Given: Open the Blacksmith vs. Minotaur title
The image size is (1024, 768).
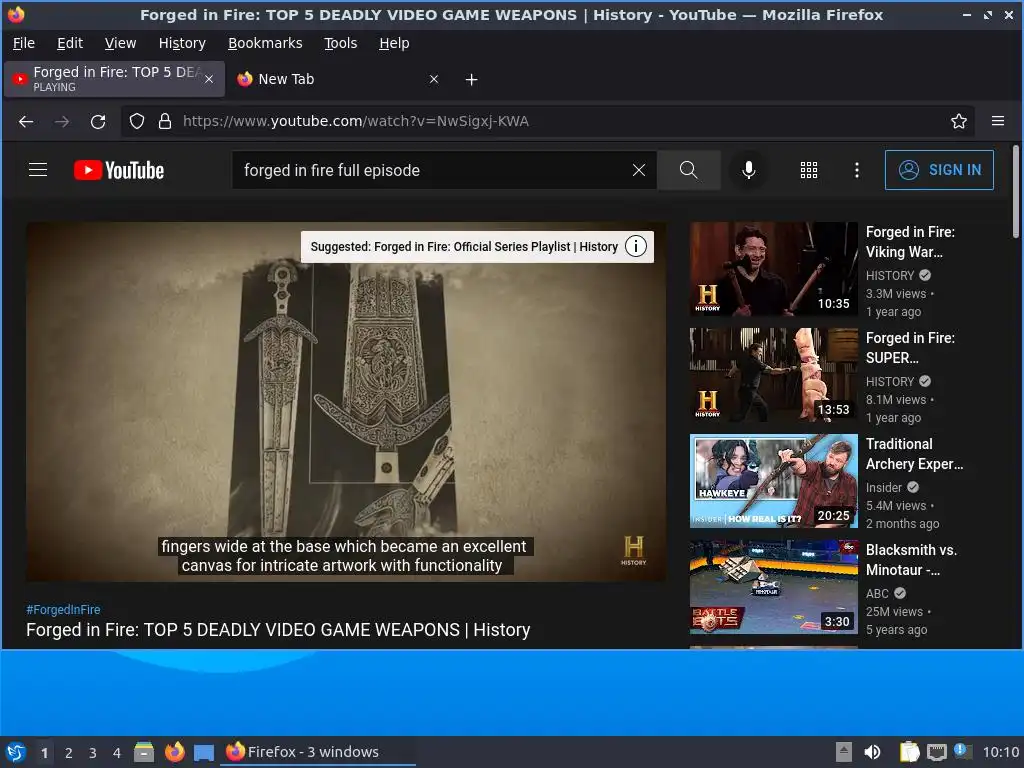Looking at the screenshot, I should coord(911,560).
